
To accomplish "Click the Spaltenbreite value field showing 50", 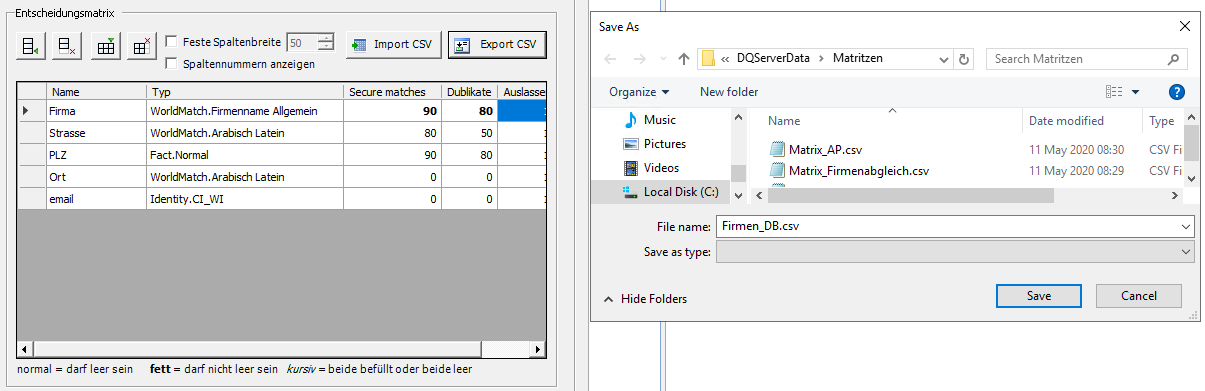I will click(x=301, y=42).
